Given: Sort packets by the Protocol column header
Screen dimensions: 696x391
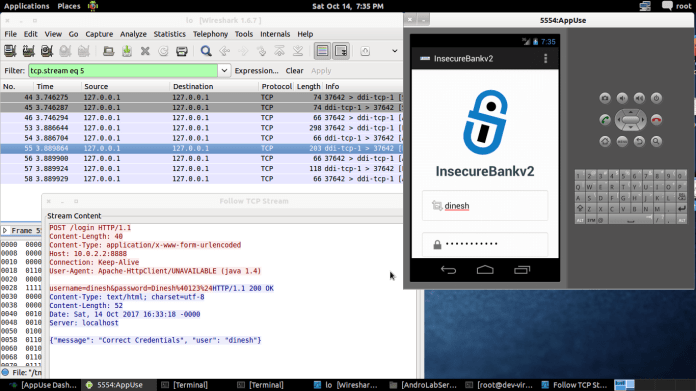Looking at the screenshot, I should click(277, 87).
